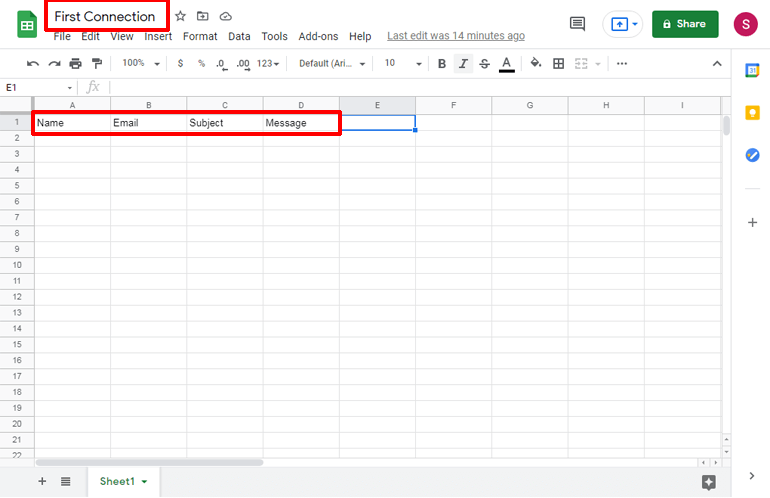Increase decimal places
Screen dimensions: 770x498
coord(243,64)
